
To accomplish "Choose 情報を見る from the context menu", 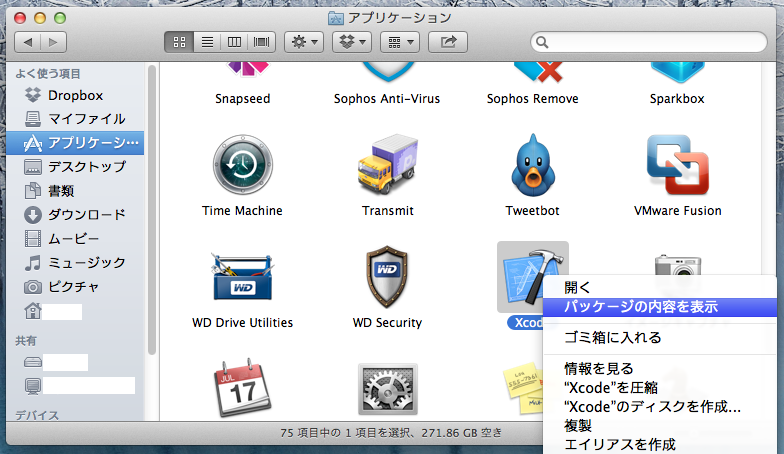I will tap(660, 368).
